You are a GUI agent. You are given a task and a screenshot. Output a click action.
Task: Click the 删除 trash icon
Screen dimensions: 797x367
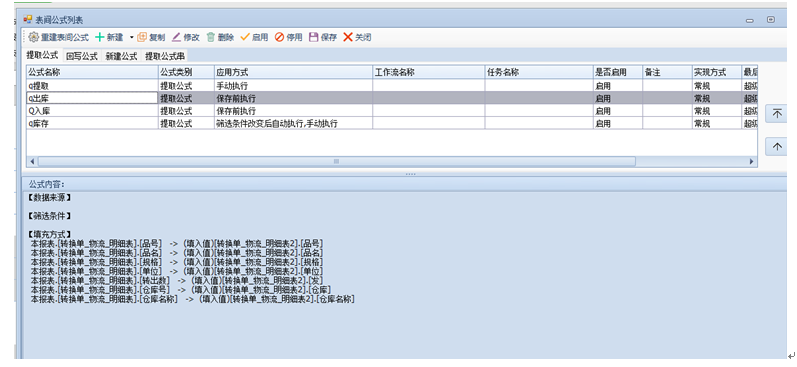pyautogui.click(x=211, y=37)
